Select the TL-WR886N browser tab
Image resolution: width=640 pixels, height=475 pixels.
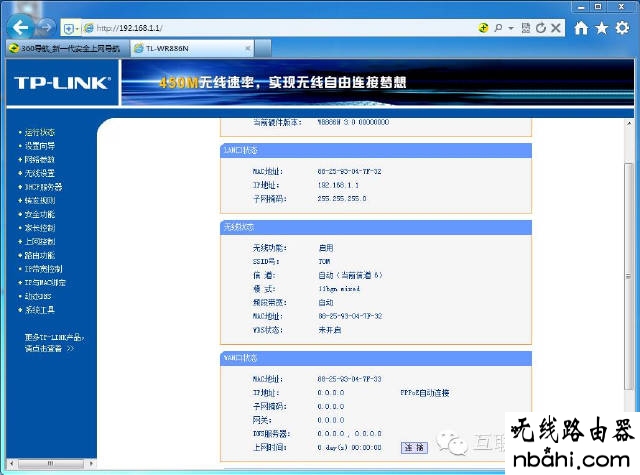[192, 48]
